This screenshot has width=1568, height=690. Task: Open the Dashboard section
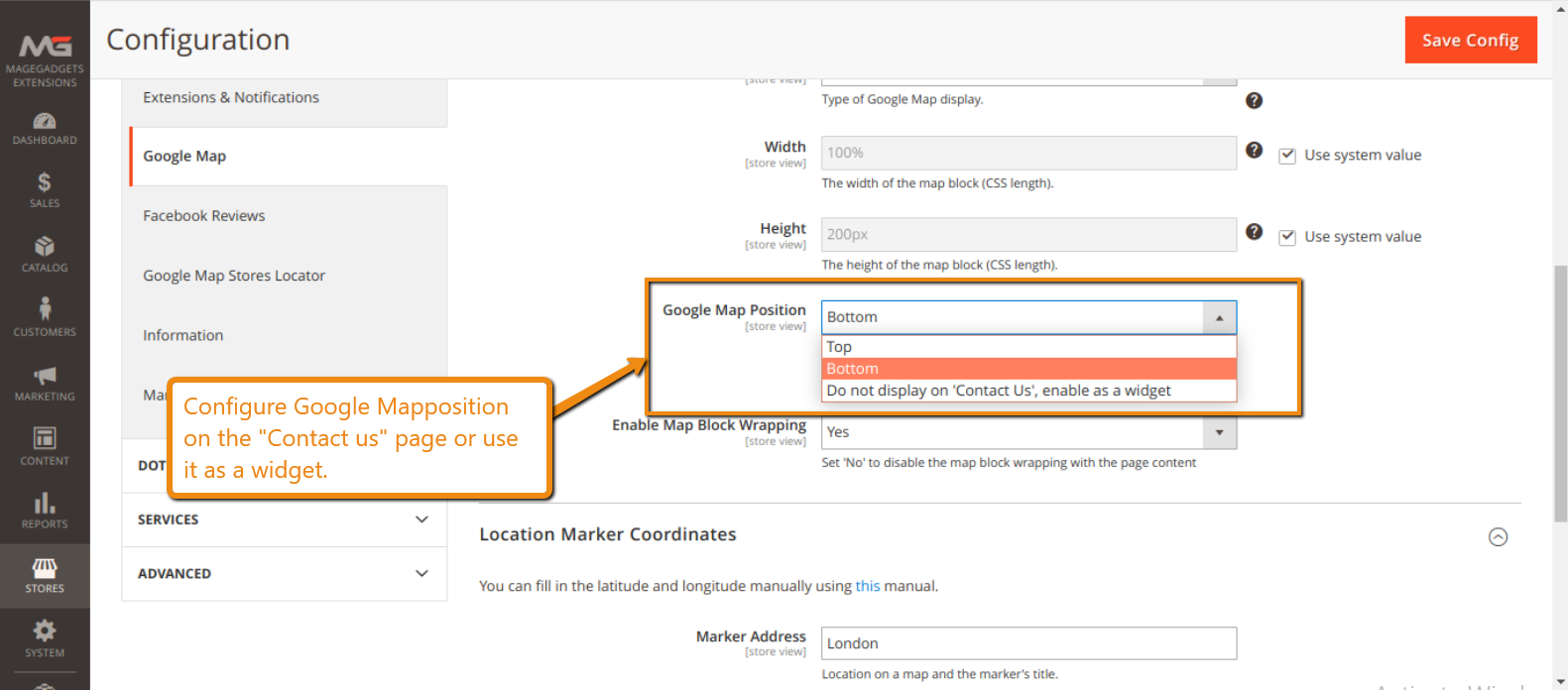pyautogui.click(x=45, y=129)
